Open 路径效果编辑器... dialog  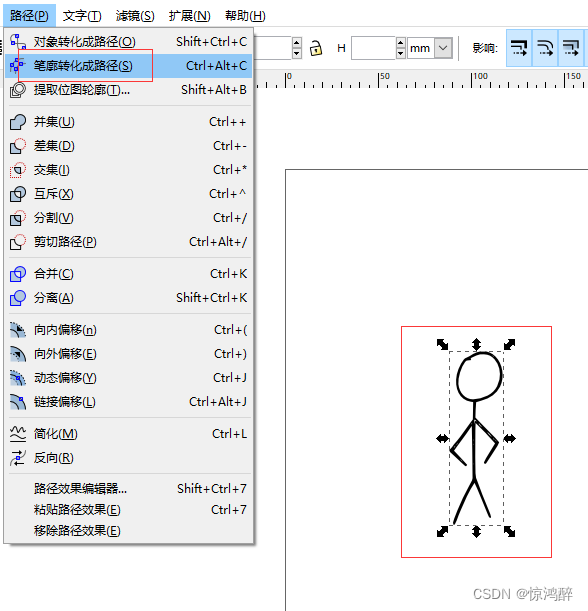click(x=129, y=489)
